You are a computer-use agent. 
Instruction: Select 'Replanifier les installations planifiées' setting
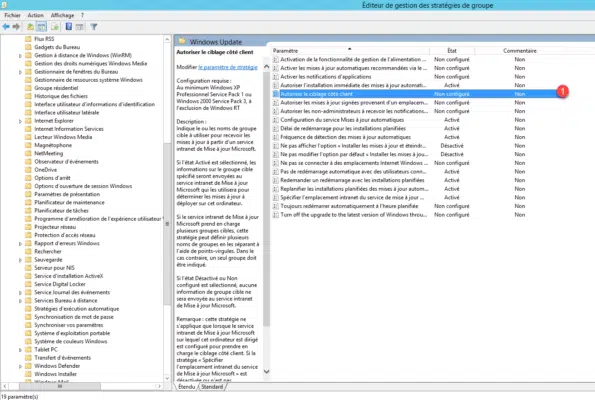[x=354, y=189]
